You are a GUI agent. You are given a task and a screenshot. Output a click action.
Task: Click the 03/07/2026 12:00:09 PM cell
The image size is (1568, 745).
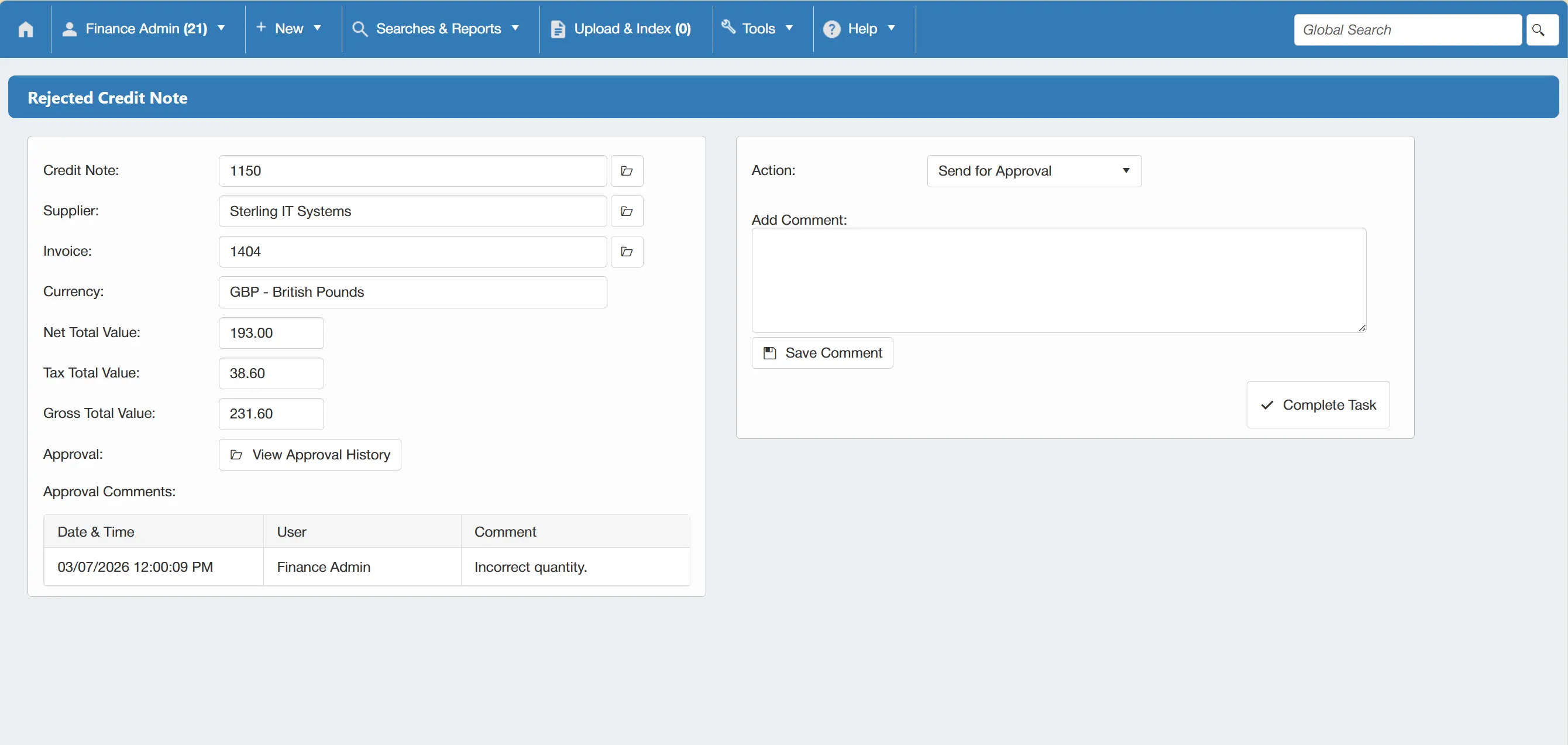click(153, 567)
